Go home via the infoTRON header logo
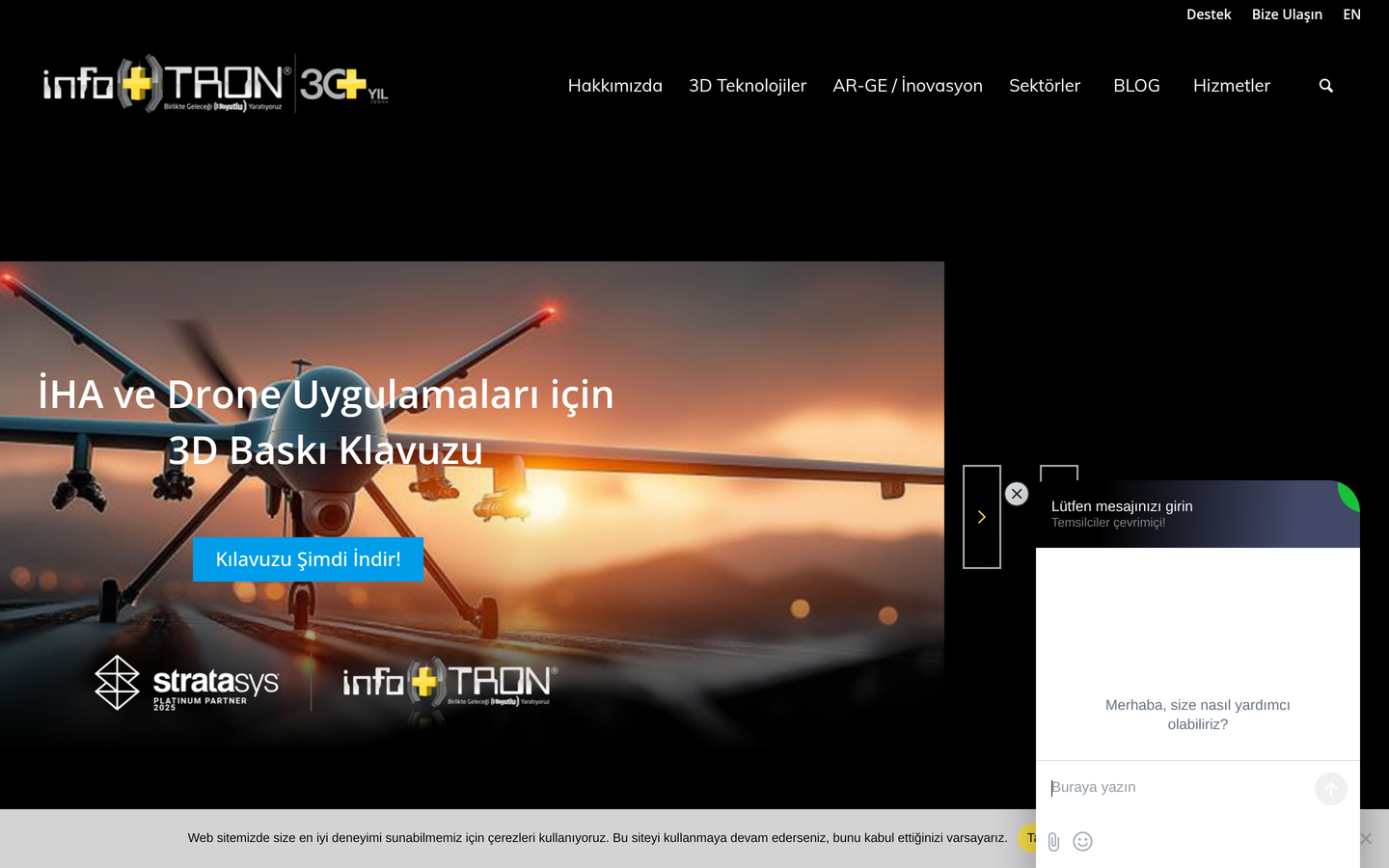This screenshot has width=1389, height=868. click(x=215, y=84)
